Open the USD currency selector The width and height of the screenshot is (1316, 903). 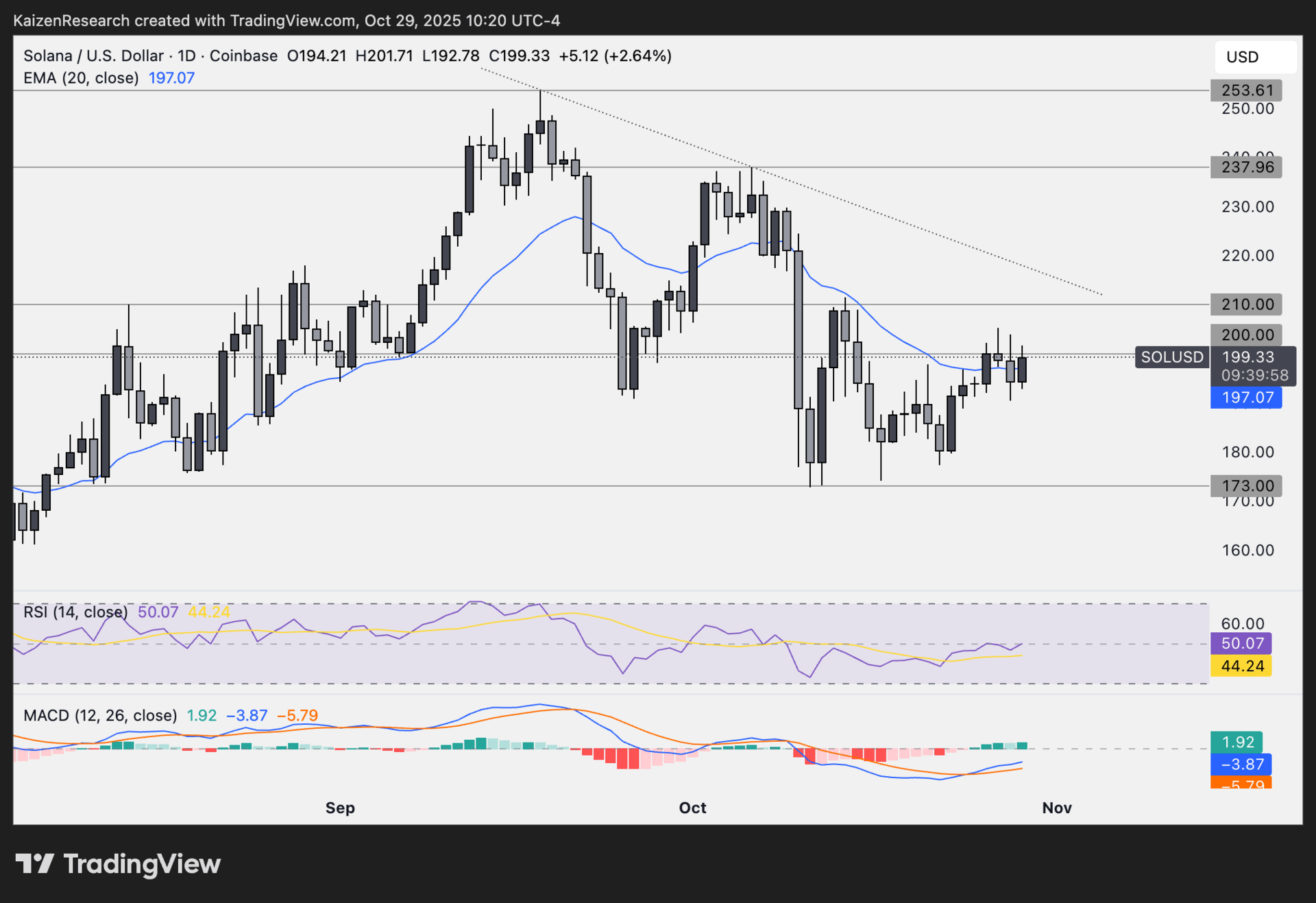pyautogui.click(x=1254, y=57)
